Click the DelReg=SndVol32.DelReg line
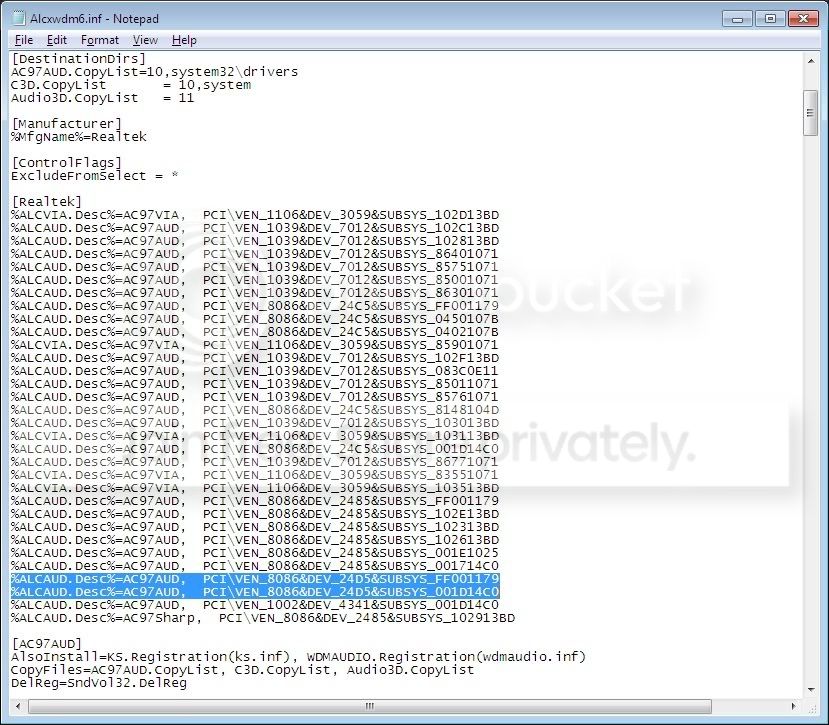The height and width of the screenshot is (725, 829). pos(99,683)
